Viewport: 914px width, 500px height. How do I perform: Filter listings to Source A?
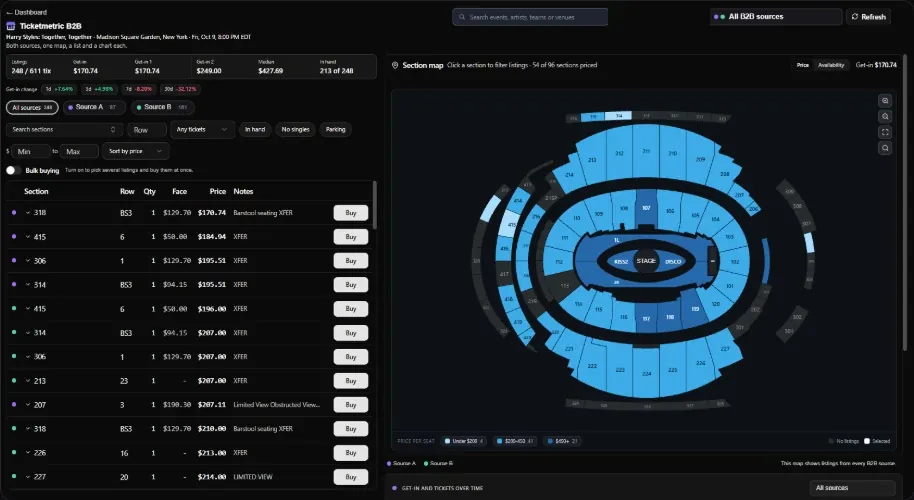(x=93, y=107)
